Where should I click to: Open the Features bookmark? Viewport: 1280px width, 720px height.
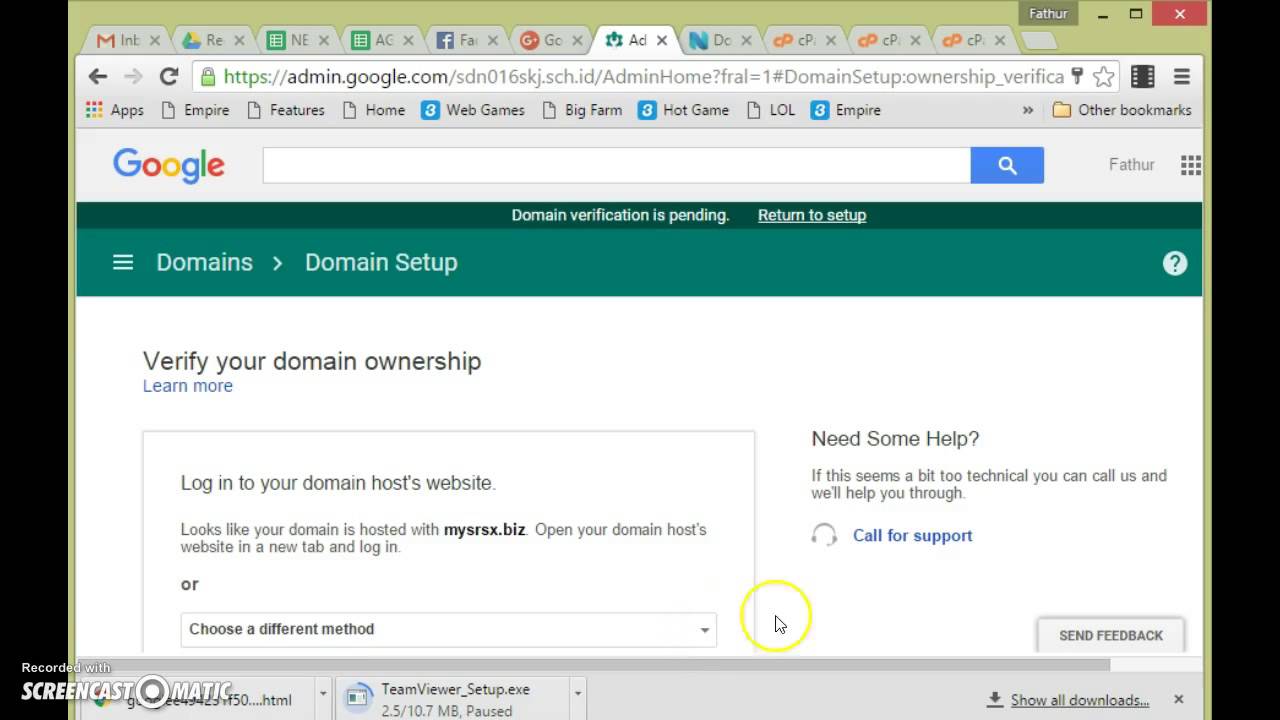pos(285,110)
